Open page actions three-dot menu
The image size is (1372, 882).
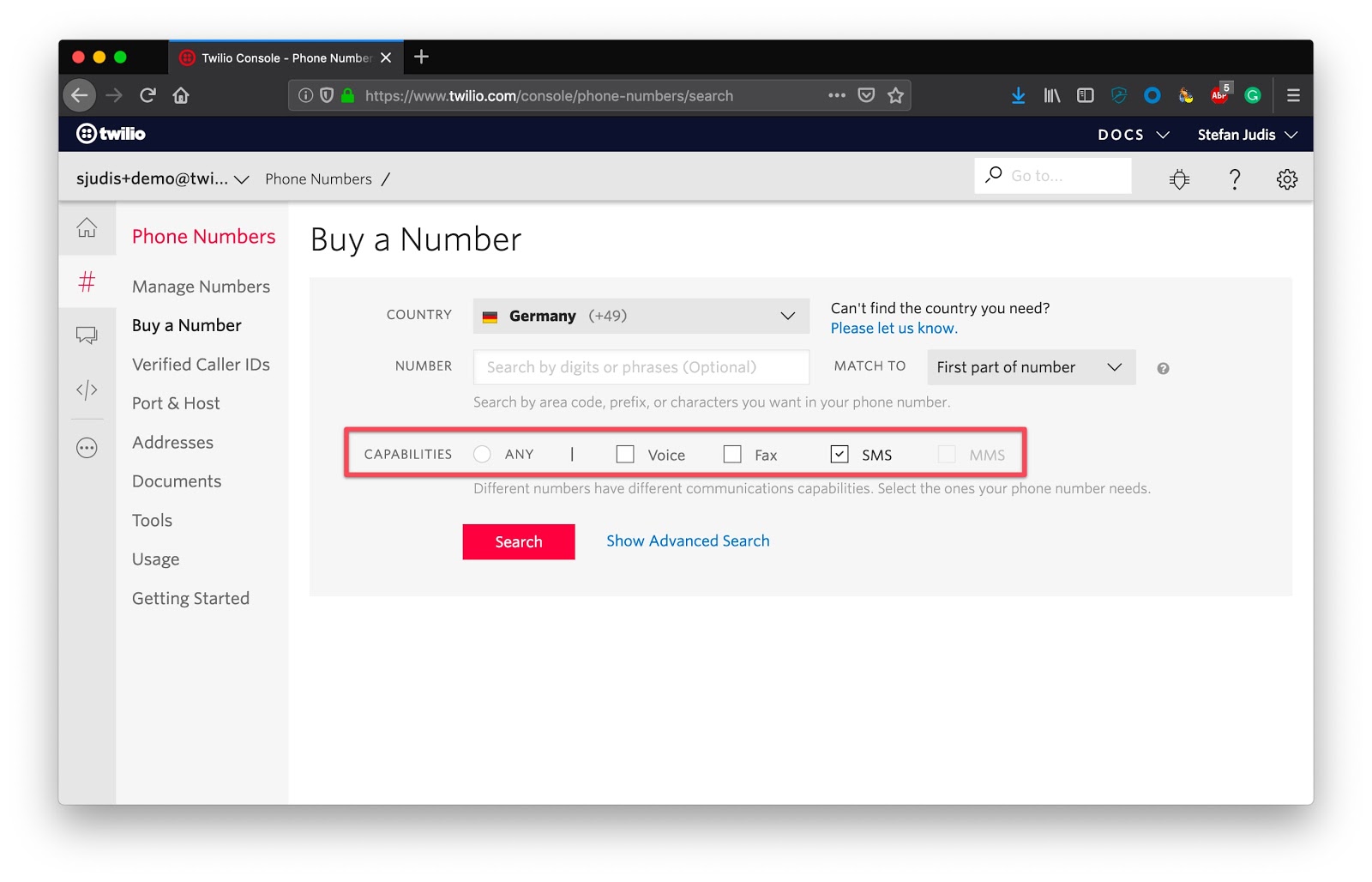[837, 95]
